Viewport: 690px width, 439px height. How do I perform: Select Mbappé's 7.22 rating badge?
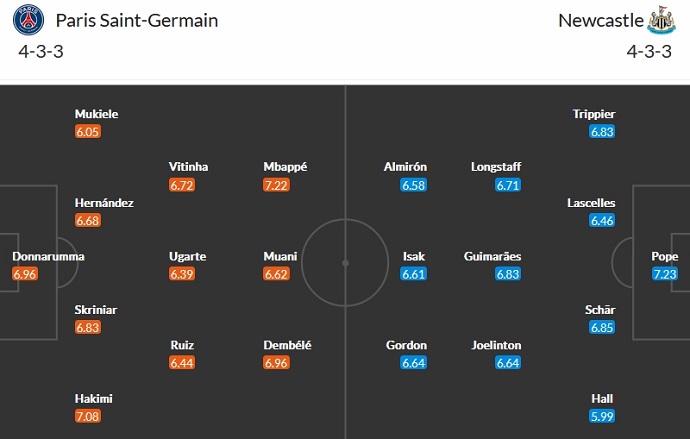coord(276,185)
